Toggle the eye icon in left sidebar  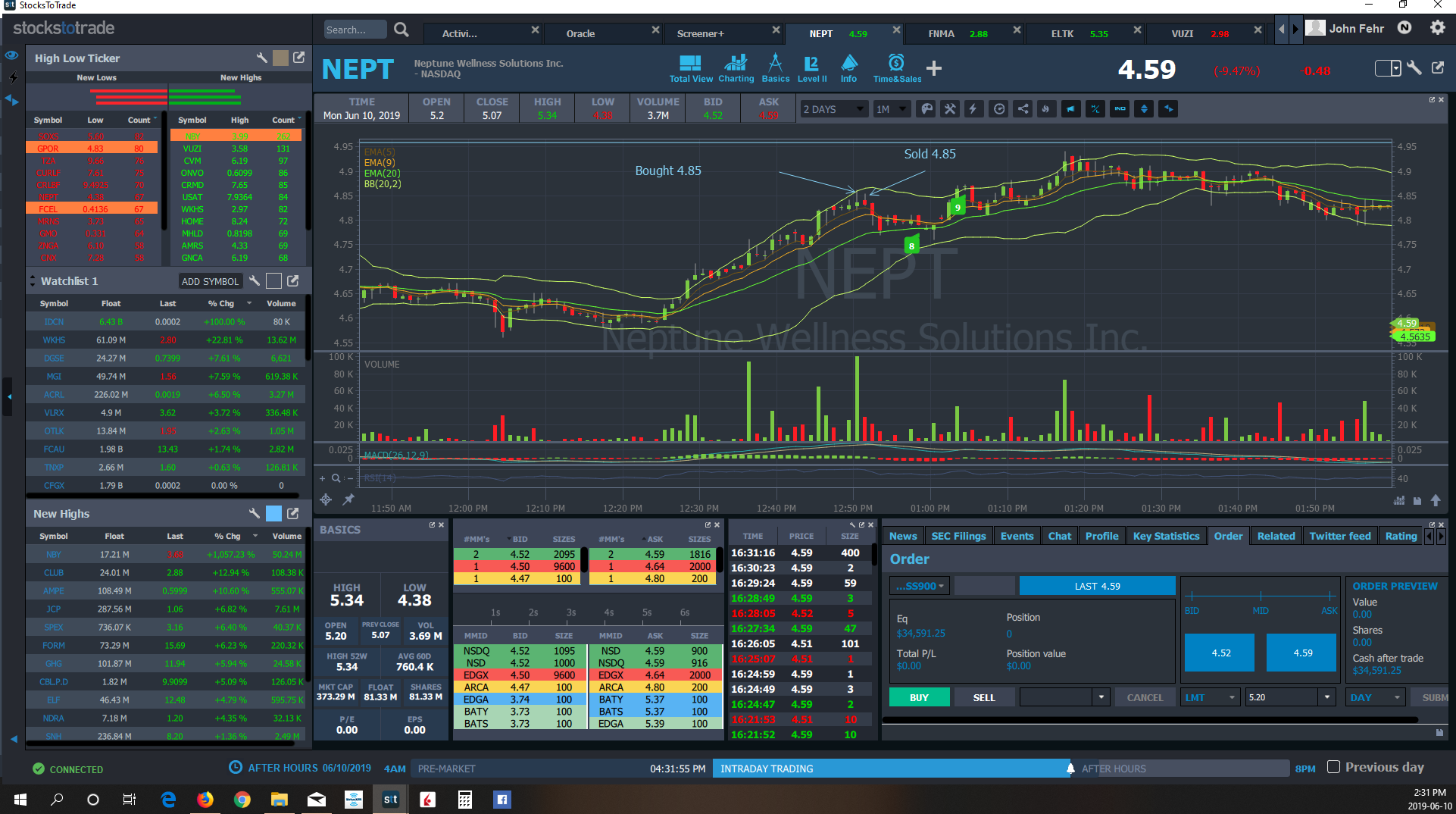[x=11, y=55]
